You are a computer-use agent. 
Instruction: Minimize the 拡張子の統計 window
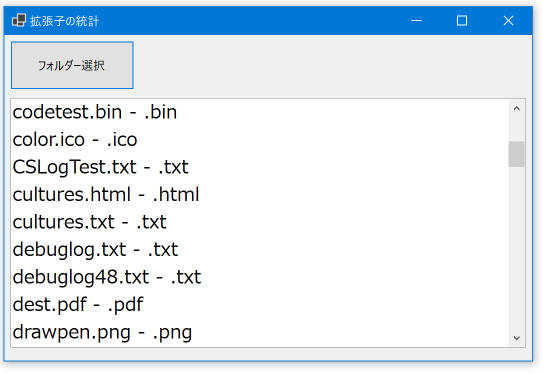(416, 20)
